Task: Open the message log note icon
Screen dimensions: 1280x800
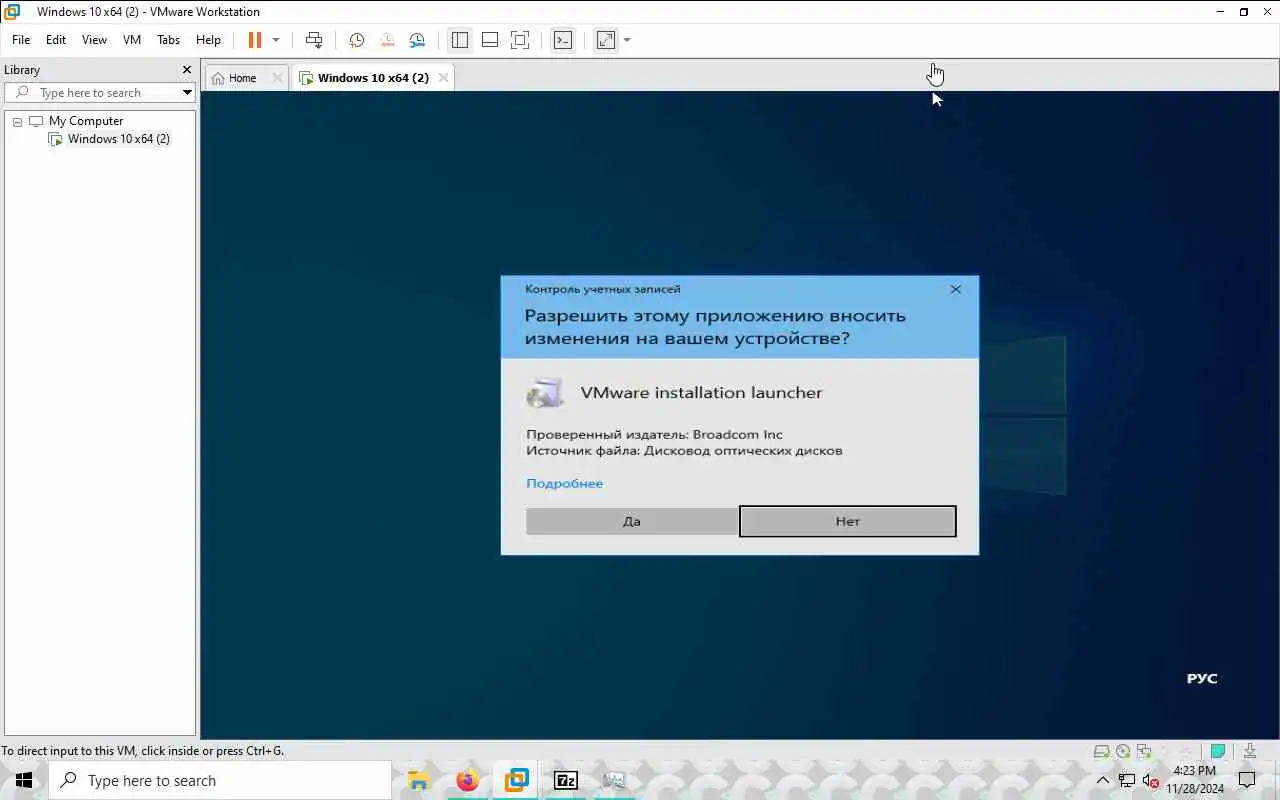Action: (x=1218, y=751)
